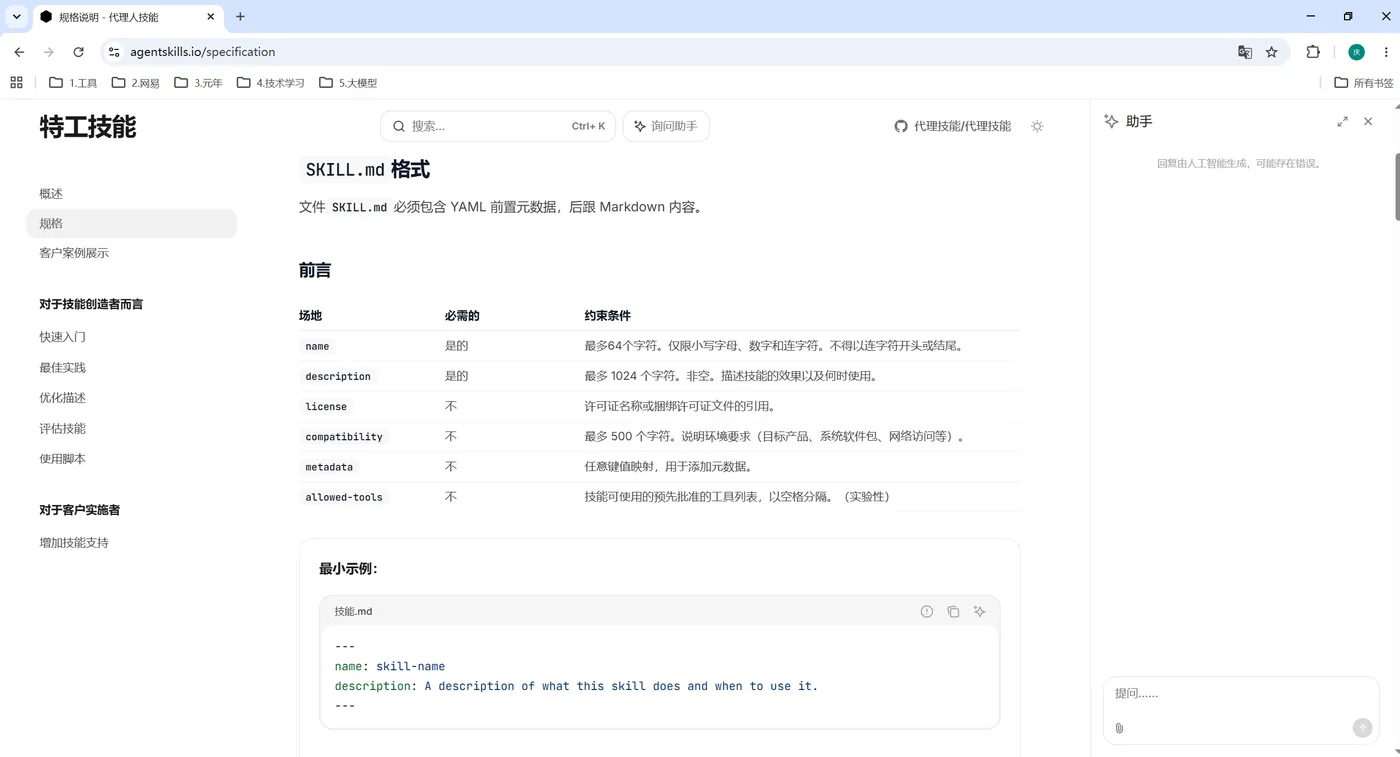Ask AI about the code block sparkle icon
Viewport: 1400px width, 757px height.
click(x=980, y=611)
